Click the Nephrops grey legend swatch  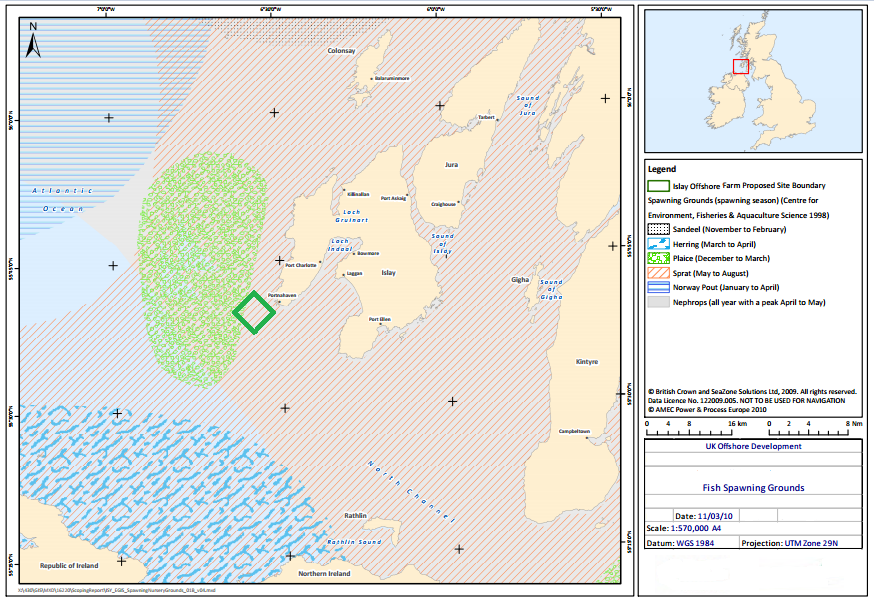(658, 301)
